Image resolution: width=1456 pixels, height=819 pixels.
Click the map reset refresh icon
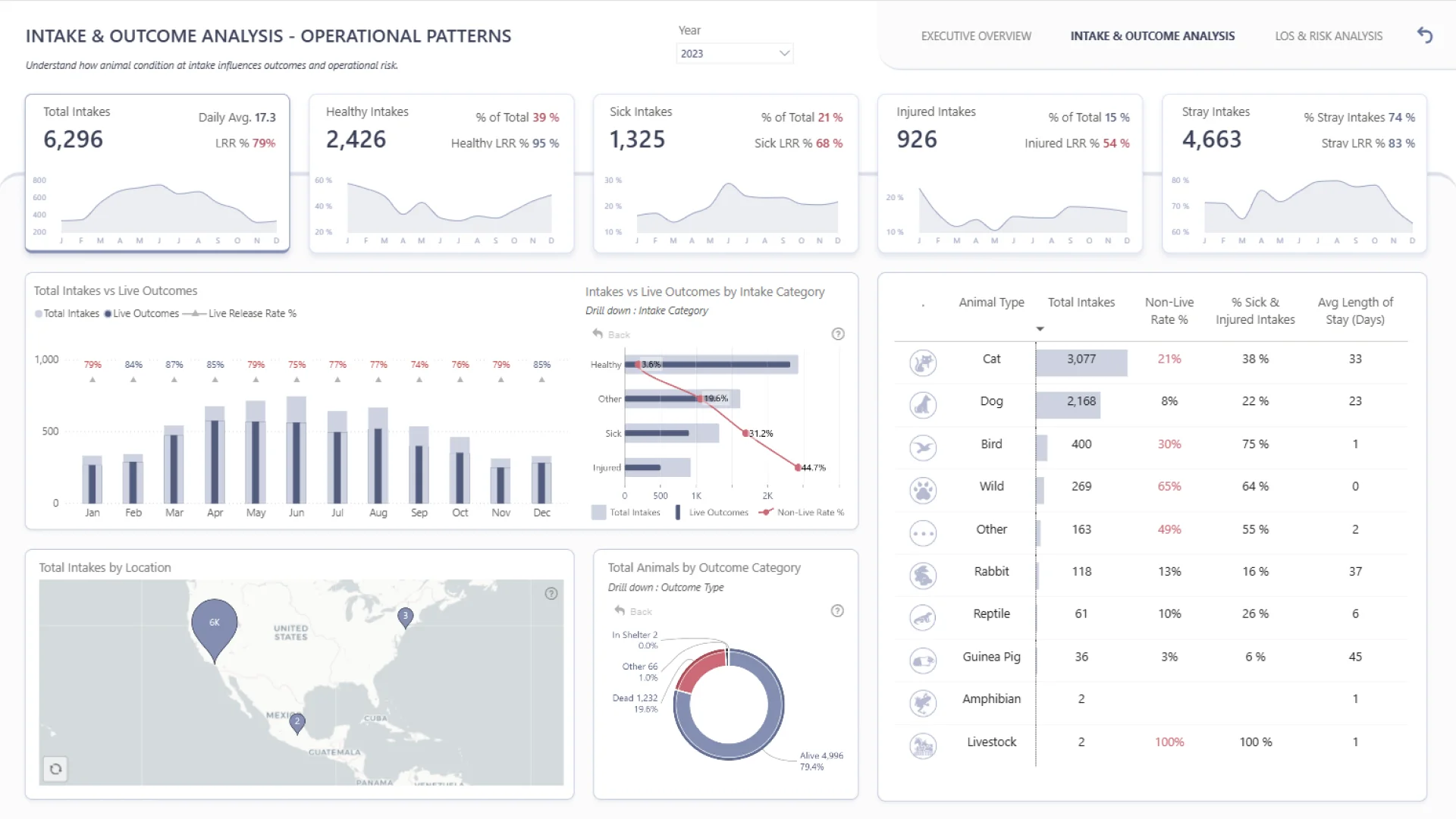[55, 769]
